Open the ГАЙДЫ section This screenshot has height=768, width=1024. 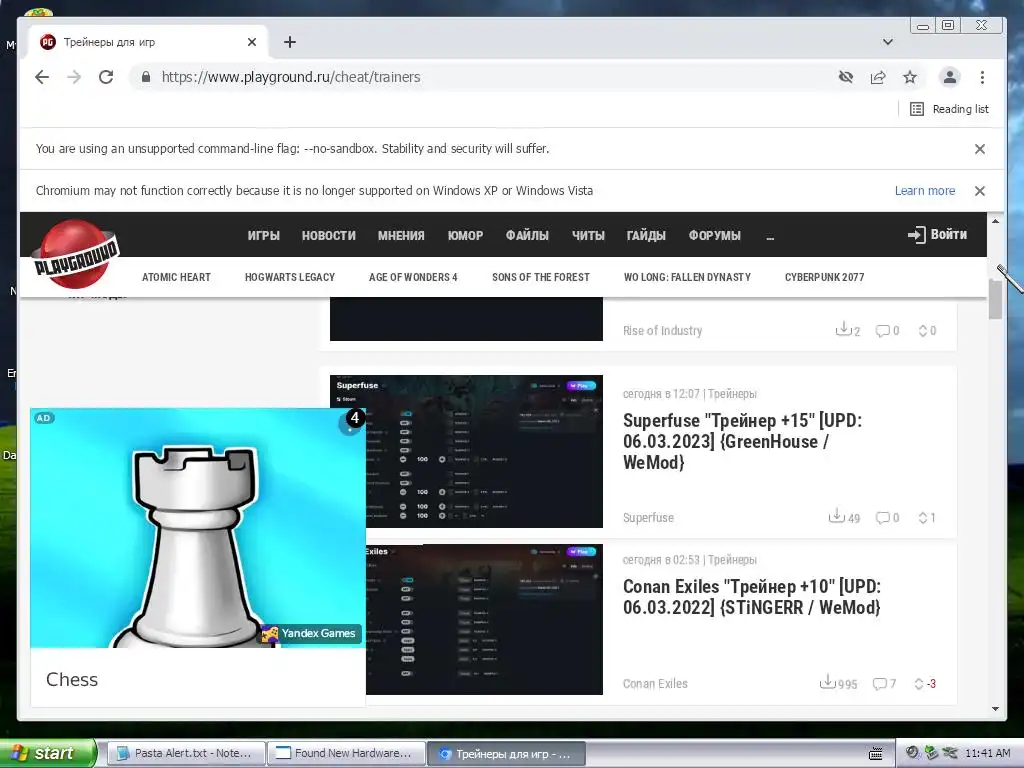[646, 236]
